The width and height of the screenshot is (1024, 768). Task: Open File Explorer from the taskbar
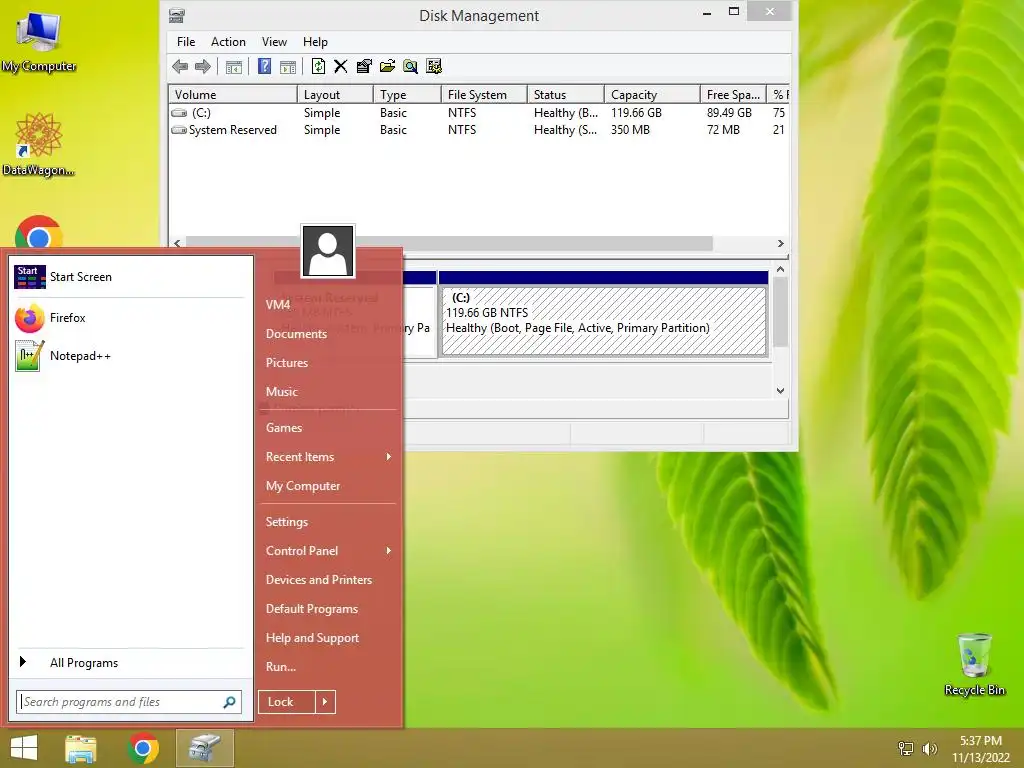click(x=81, y=748)
